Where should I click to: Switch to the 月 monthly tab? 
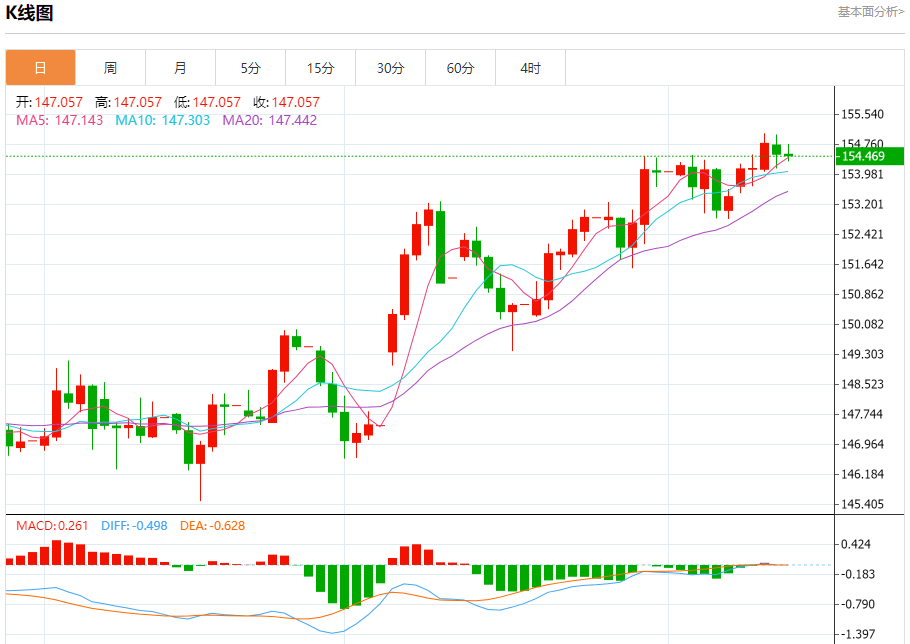[x=180, y=68]
